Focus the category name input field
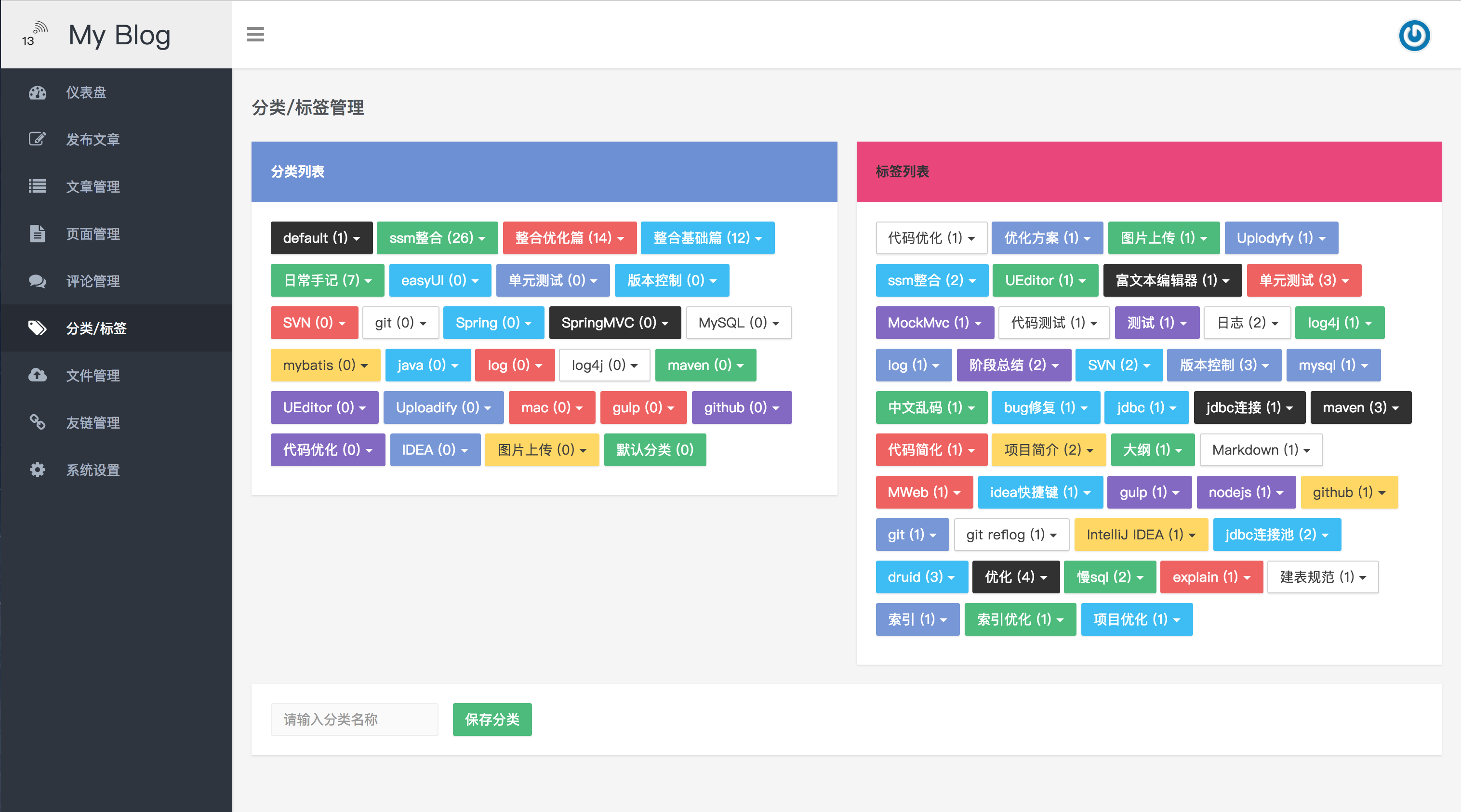 pyautogui.click(x=354, y=719)
